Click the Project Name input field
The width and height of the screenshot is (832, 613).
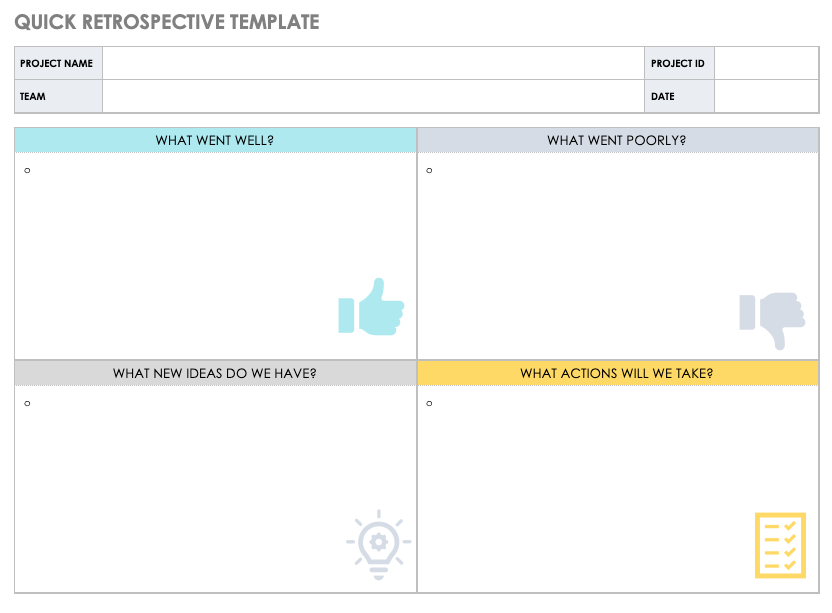click(x=373, y=63)
